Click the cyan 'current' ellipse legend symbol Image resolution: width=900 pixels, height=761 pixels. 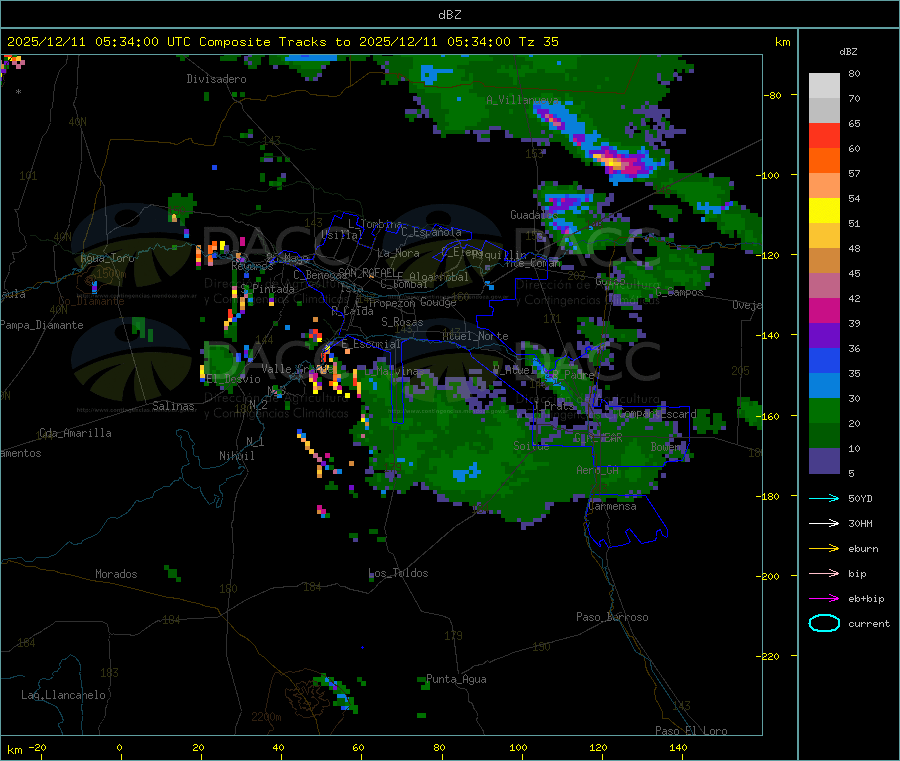tap(824, 623)
